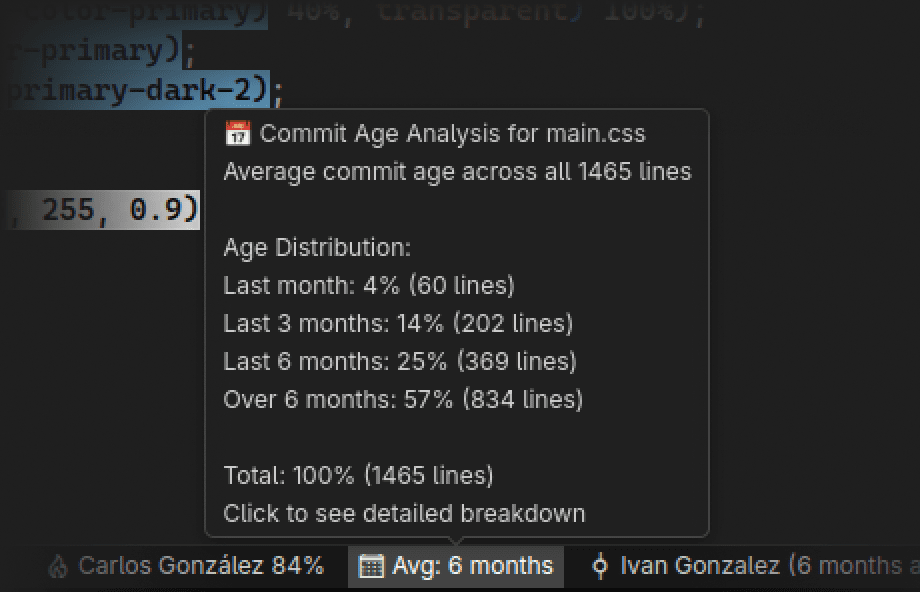Screen dimensions: 920x592
Task: Click the calendar icon in the status bar
Action: 370,567
